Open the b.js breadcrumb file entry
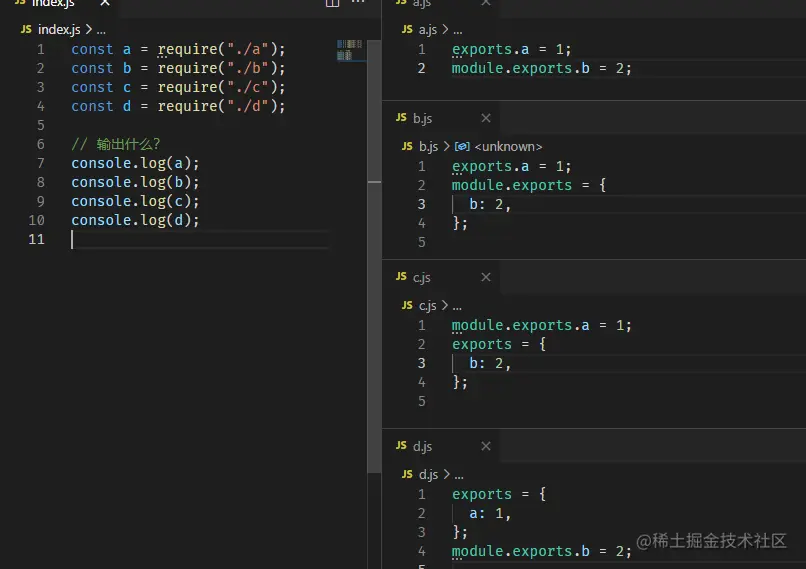806x569 pixels. point(429,147)
